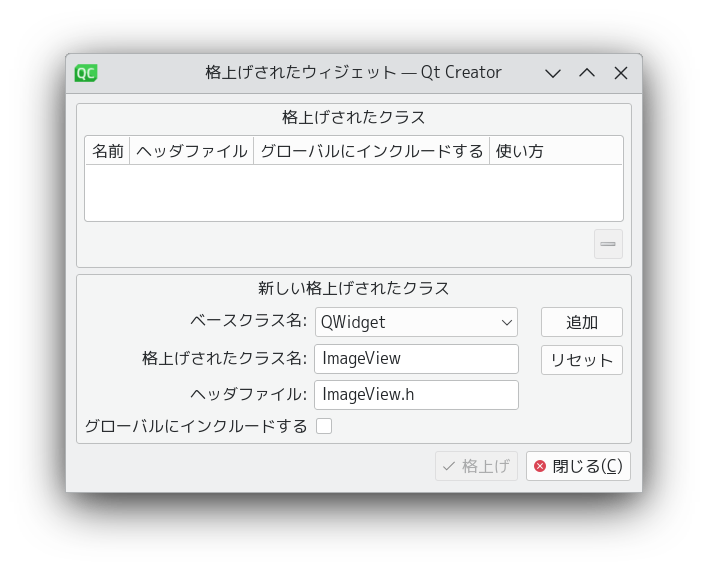Click the 新しい格上げされたクラス group title
The height and width of the screenshot is (571, 709).
tap(354, 288)
